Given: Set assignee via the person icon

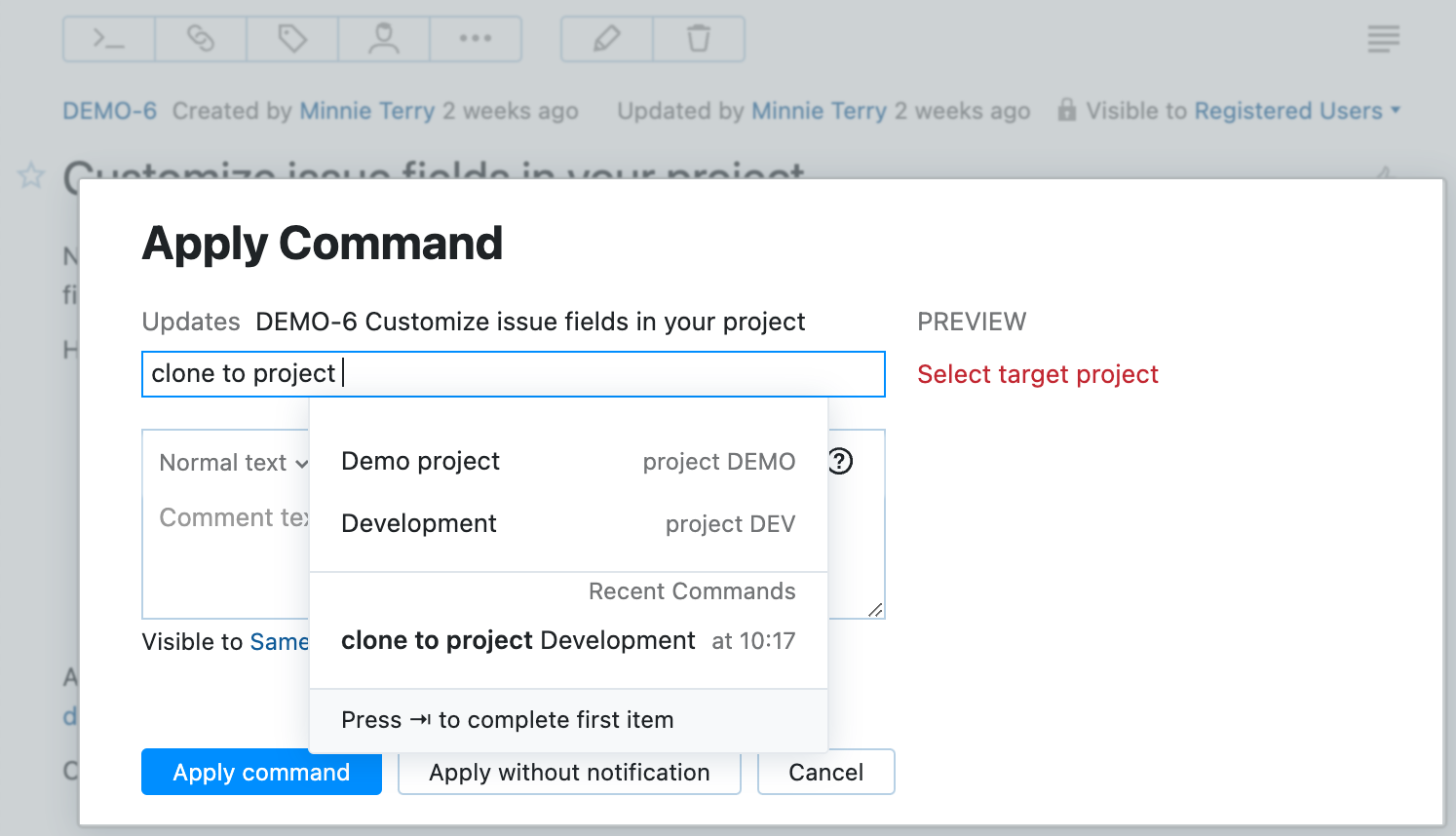Looking at the screenshot, I should (382, 38).
